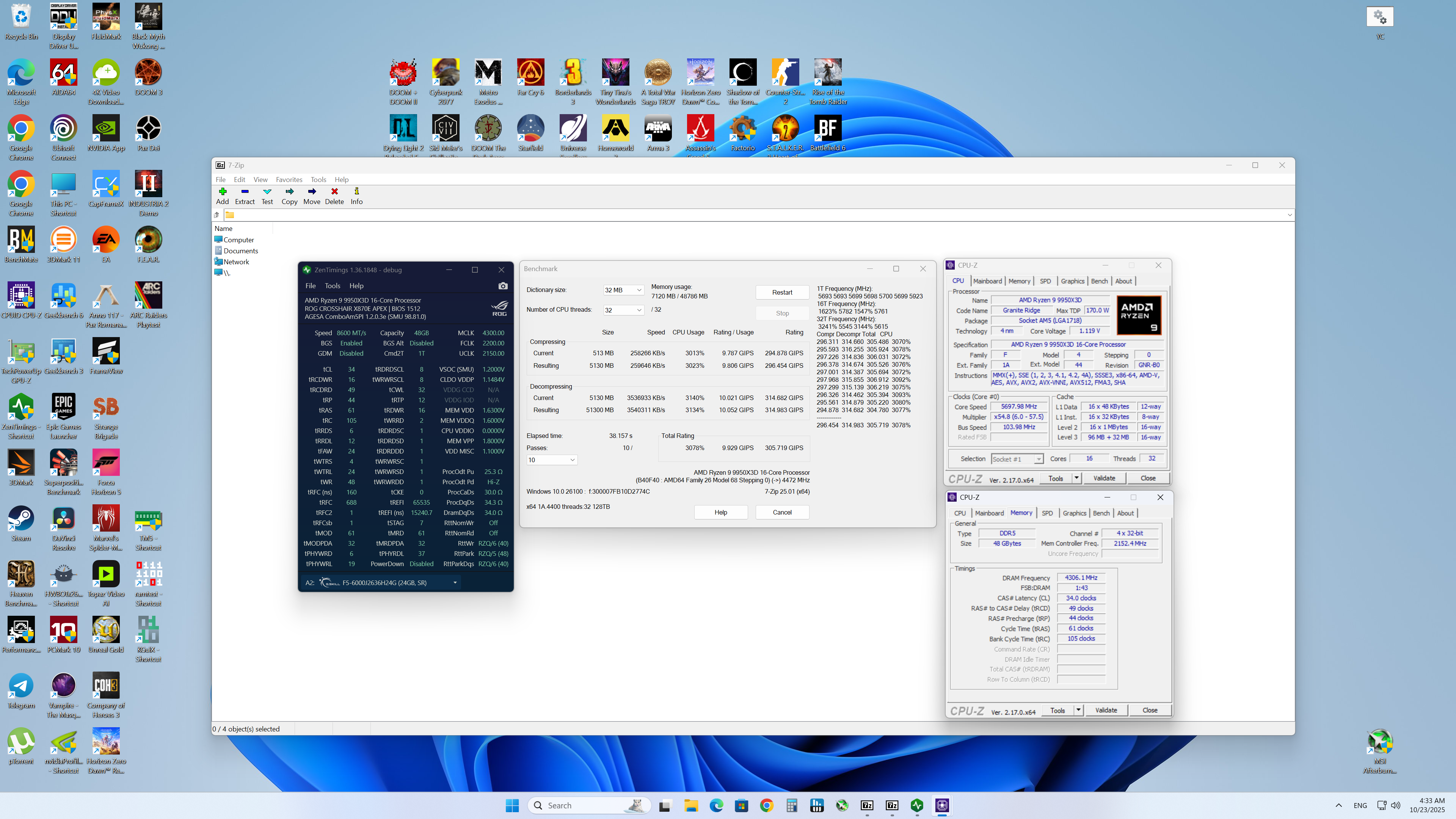Open Tools menu in ZenTimings

click(332, 286)
